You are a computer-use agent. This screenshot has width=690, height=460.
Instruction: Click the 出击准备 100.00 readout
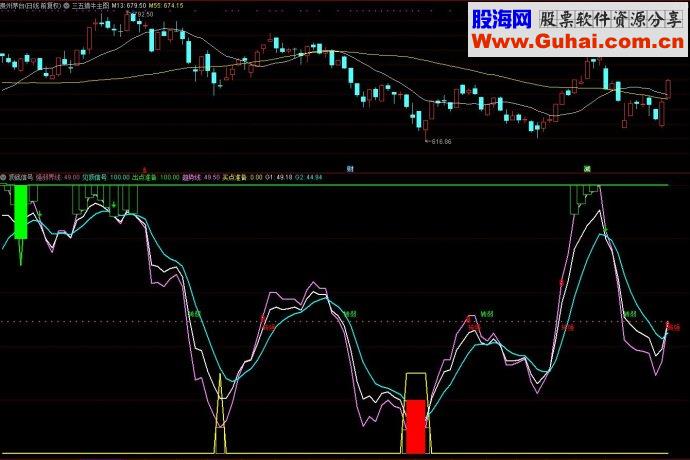[156, 177]
